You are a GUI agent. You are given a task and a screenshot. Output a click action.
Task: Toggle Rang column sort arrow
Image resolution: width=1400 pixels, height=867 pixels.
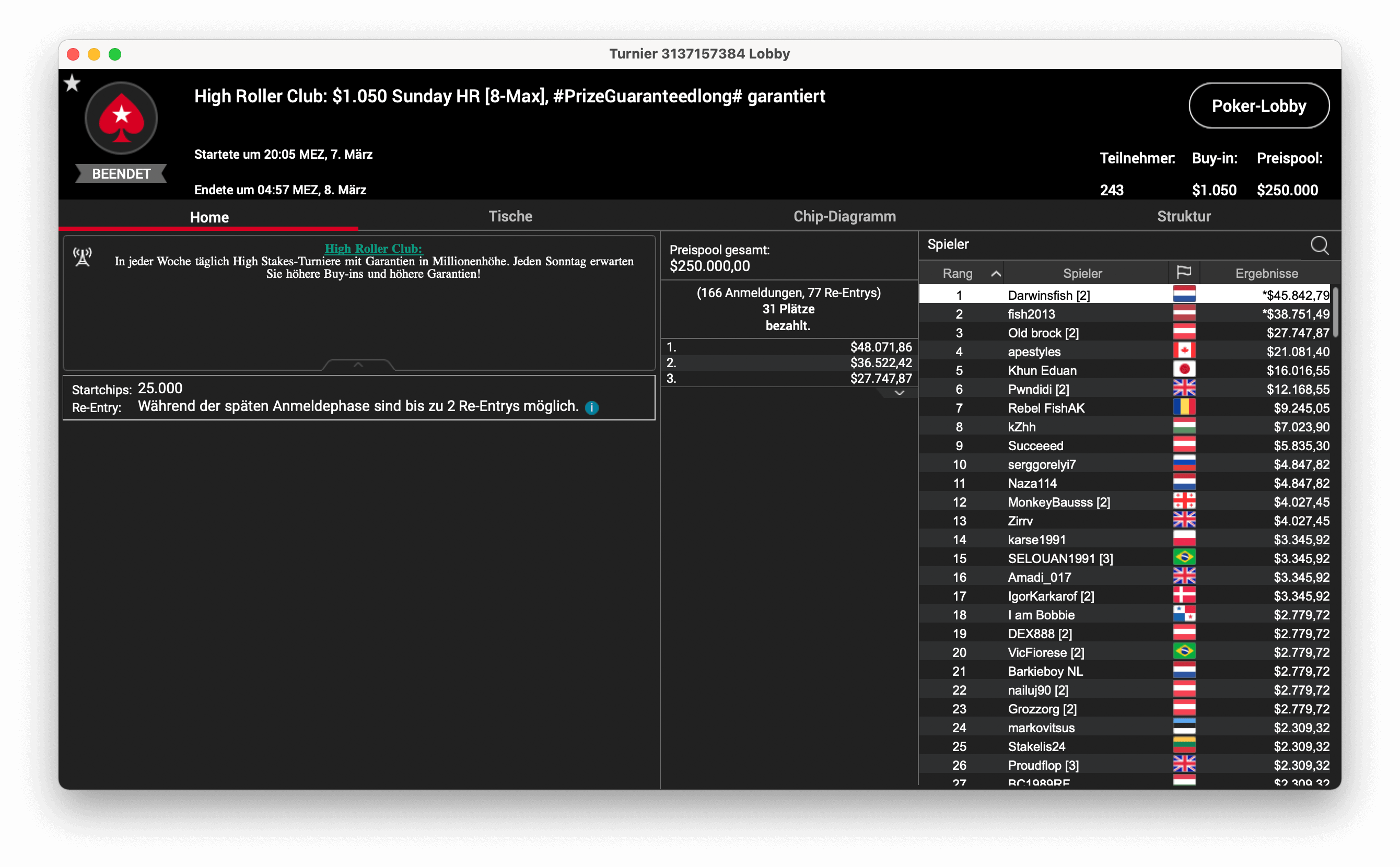click(996, 274)
